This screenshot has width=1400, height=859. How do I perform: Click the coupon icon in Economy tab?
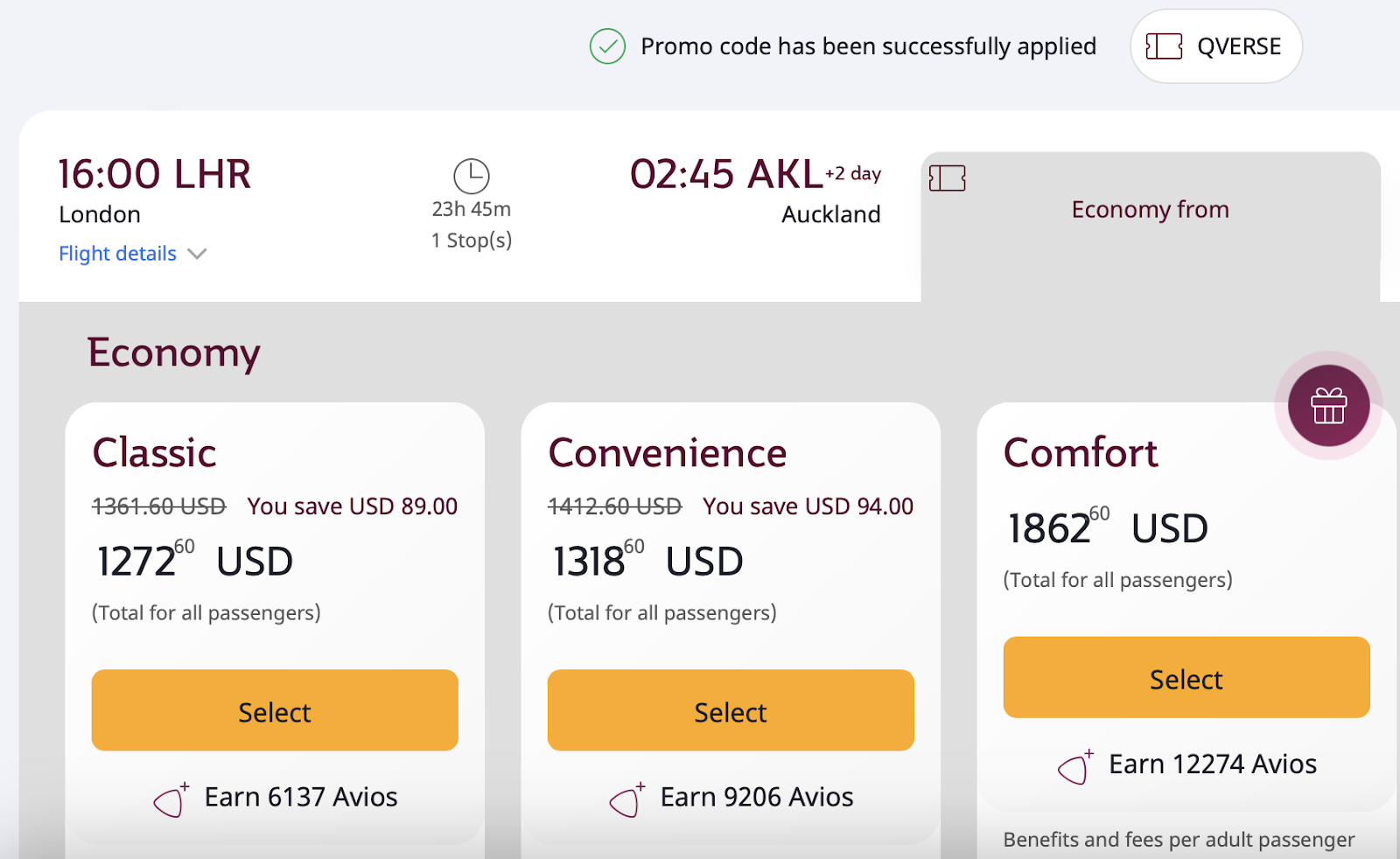[948, 178]
